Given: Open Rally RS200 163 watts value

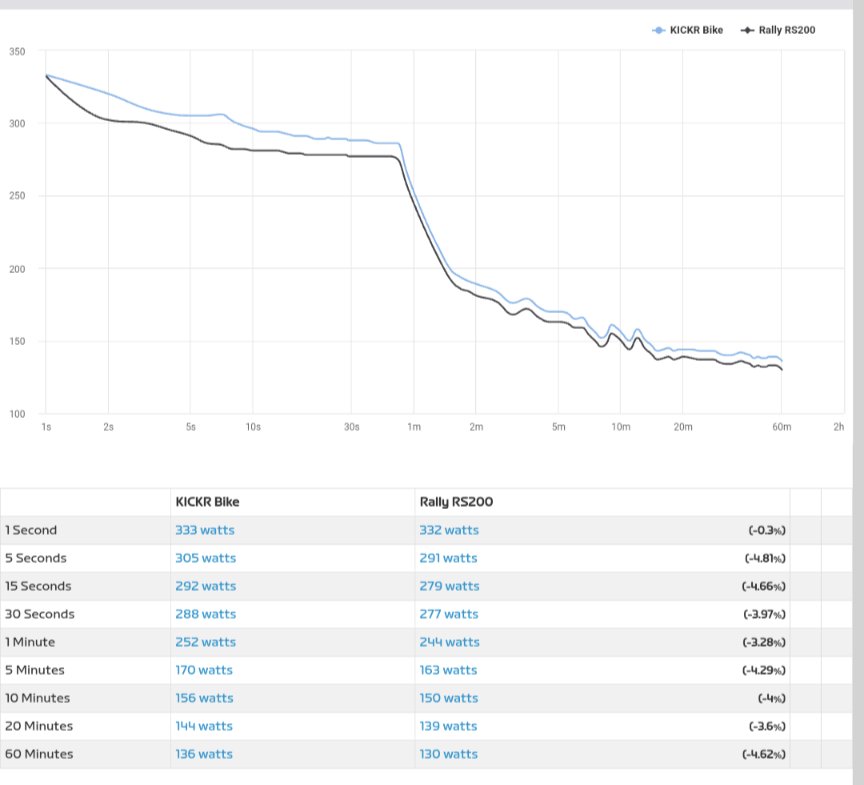Looking at the screenshot, I should [449, 670].
